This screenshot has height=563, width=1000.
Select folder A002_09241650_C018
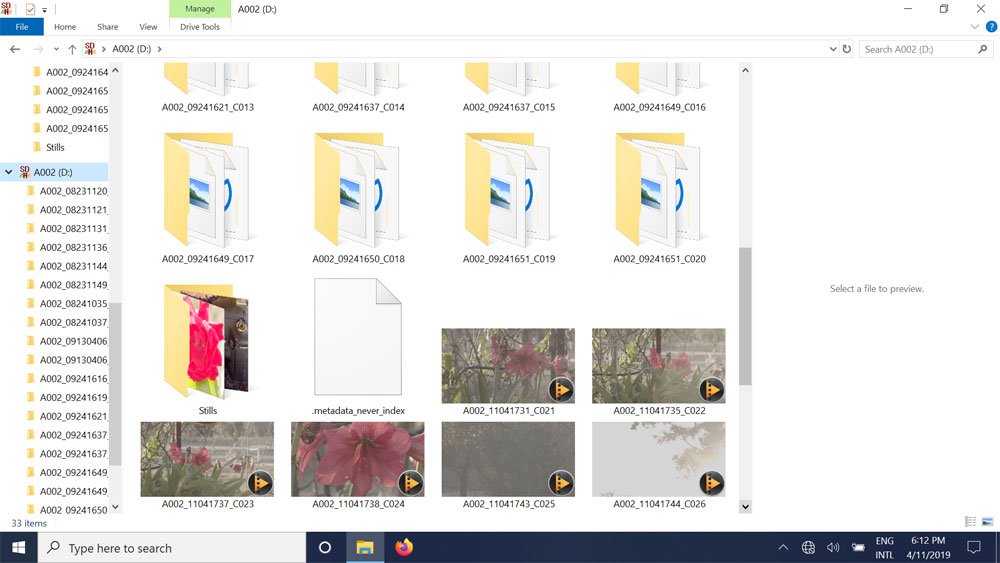(358, 198)
